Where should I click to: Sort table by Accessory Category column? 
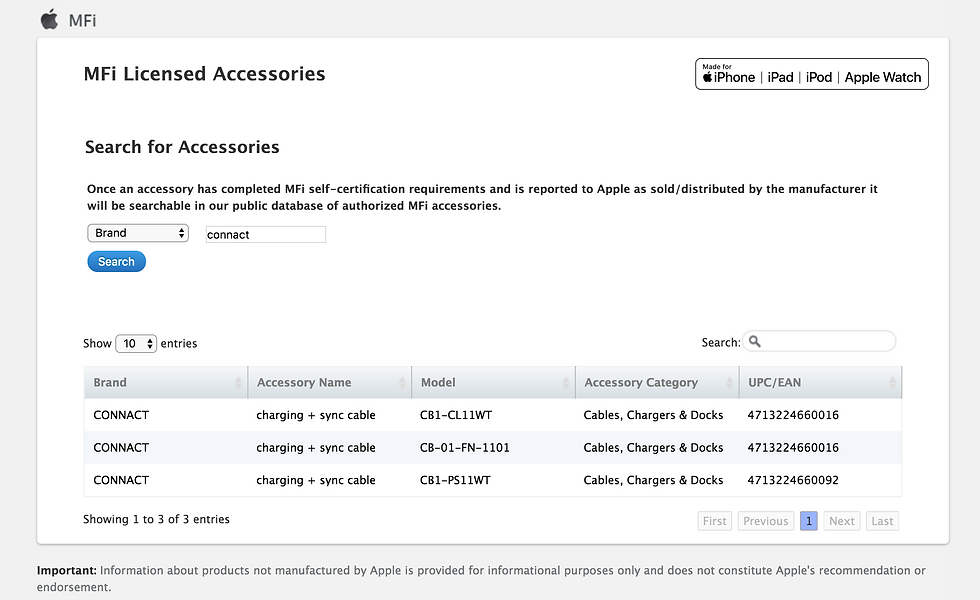tap(657, 383)
